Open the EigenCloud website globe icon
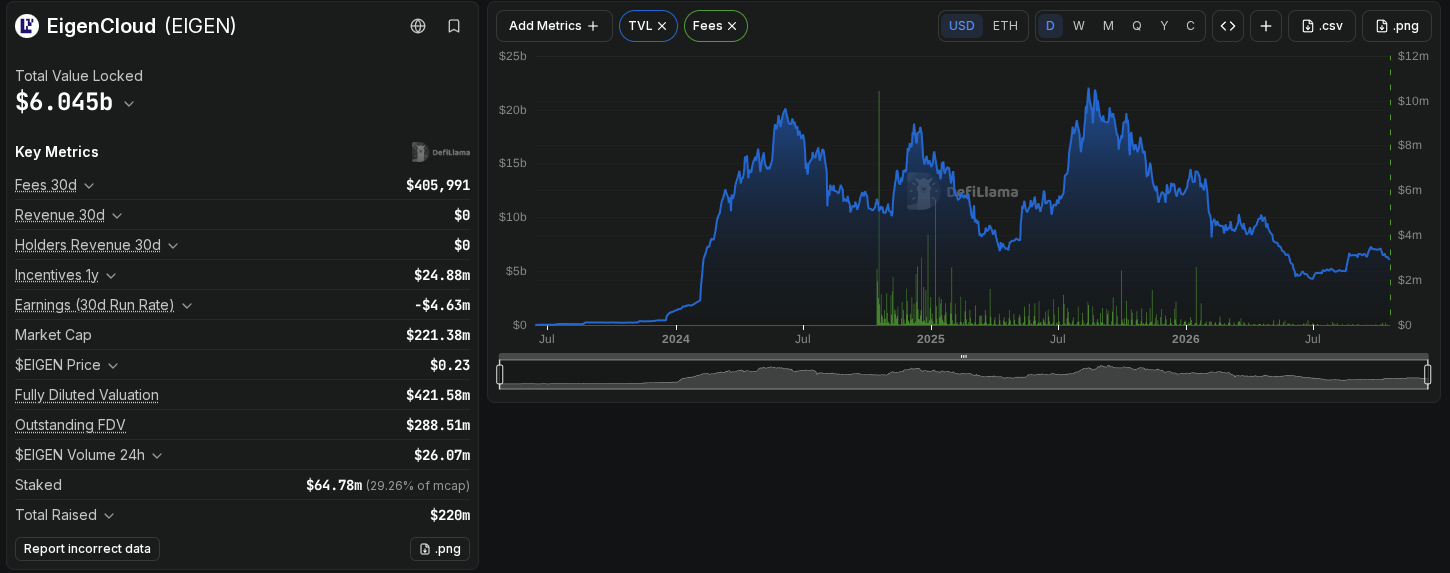The width and height of the screenshot is (1450, 573). click(418, 26)
